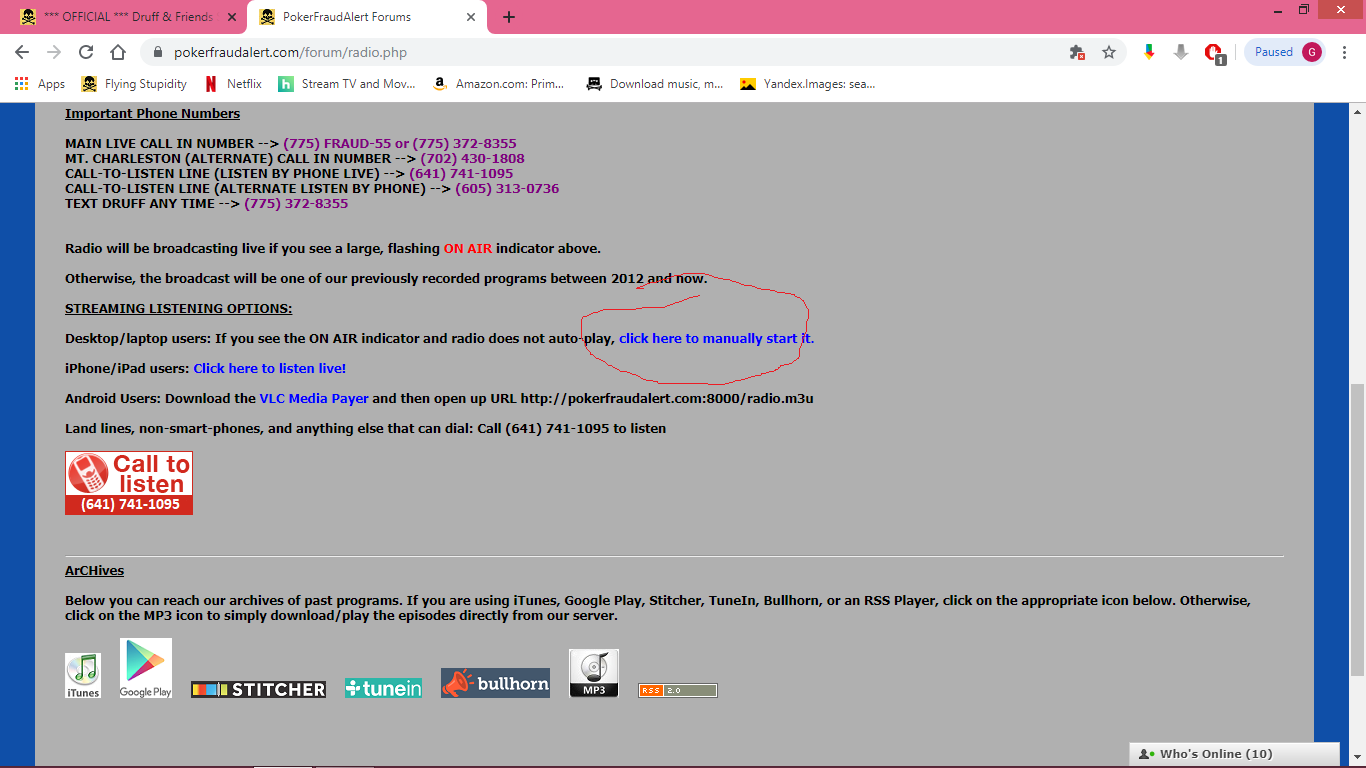This screenshot has width=1366, height=768.
Task: Open Flying Stupidity bookmark
Action: point(134,84)
